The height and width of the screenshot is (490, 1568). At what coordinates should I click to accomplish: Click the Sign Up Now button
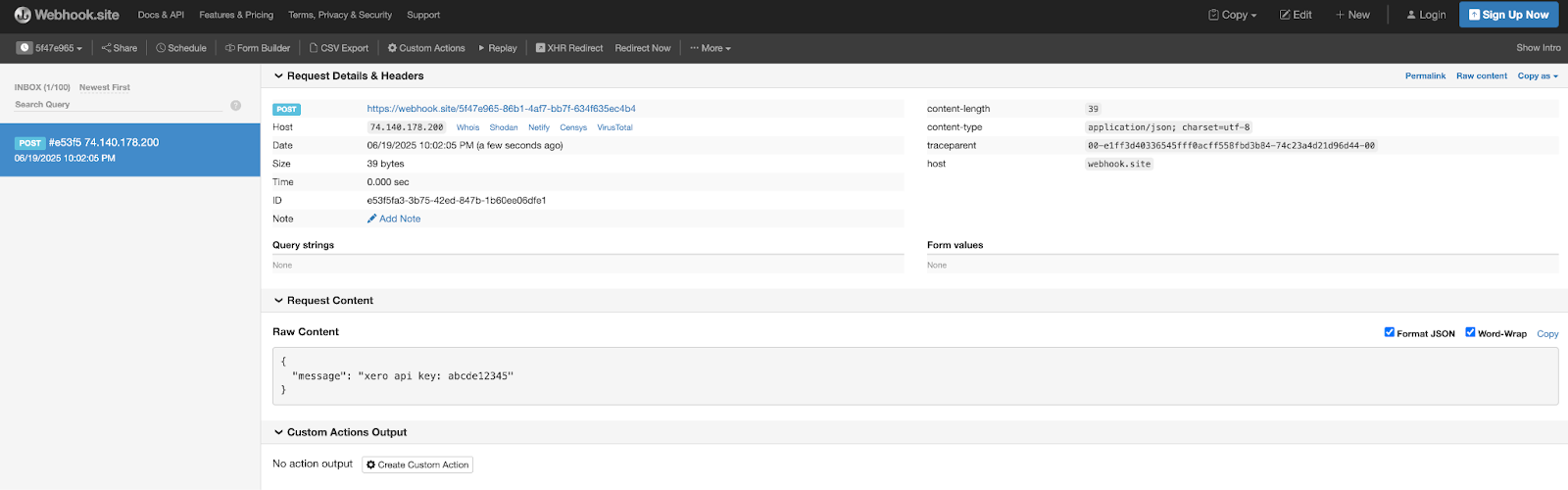(x=1508, y=15)
